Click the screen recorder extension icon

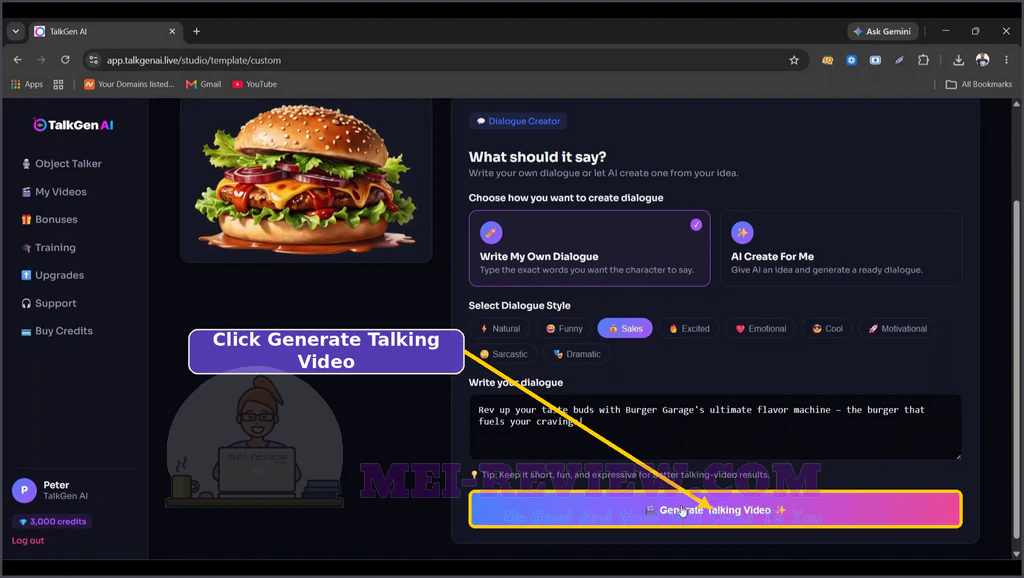click(875, 60)
